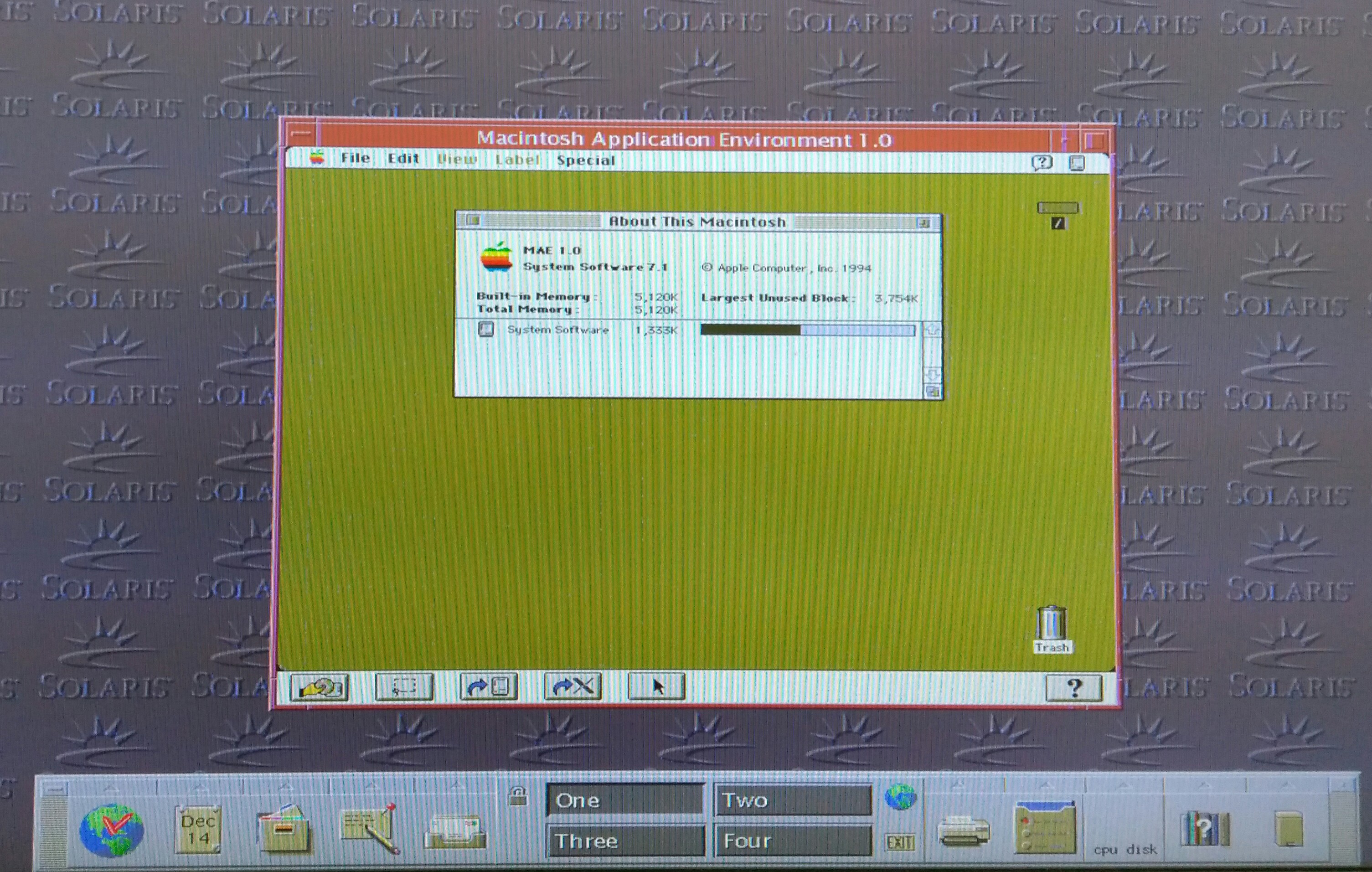
Task: Expand the subpanel arrow above calendar icon
Action: point(199,788)
